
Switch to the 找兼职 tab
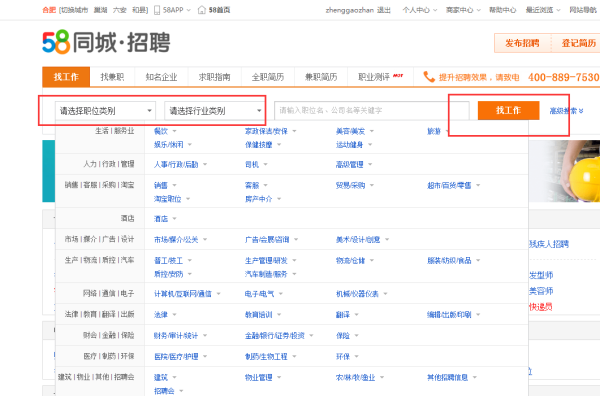[112, 77]
